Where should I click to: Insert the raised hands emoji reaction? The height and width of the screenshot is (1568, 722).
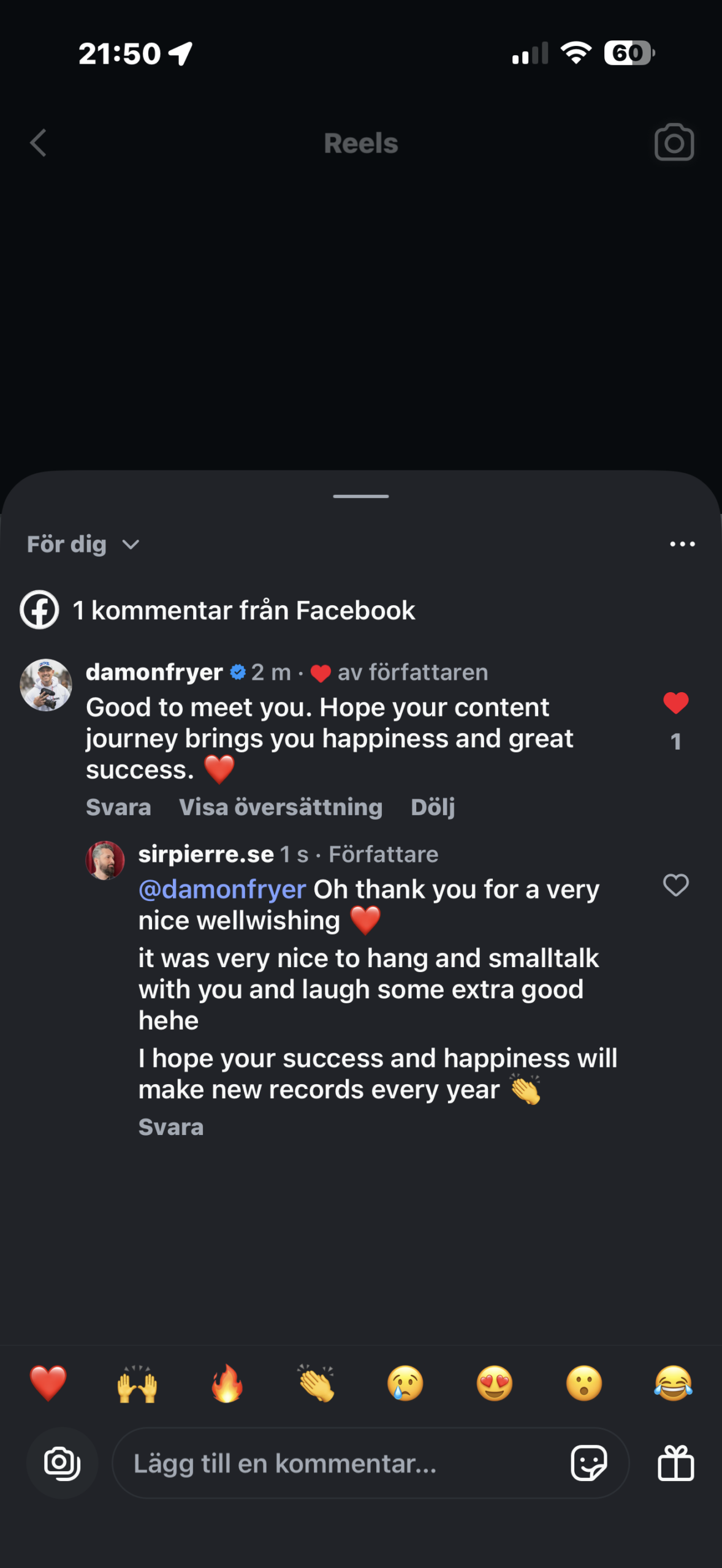[137, 1384]
